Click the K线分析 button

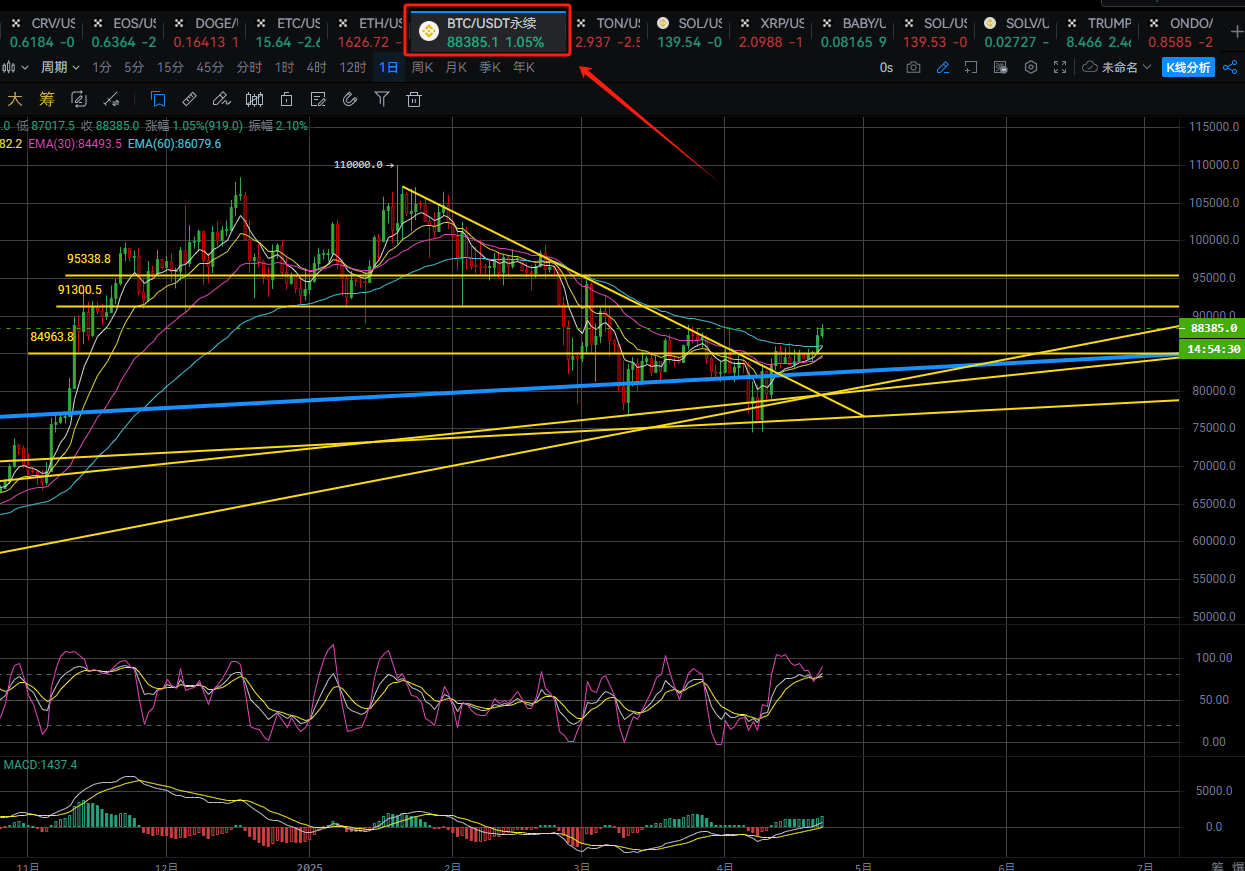click(1188, 67)
